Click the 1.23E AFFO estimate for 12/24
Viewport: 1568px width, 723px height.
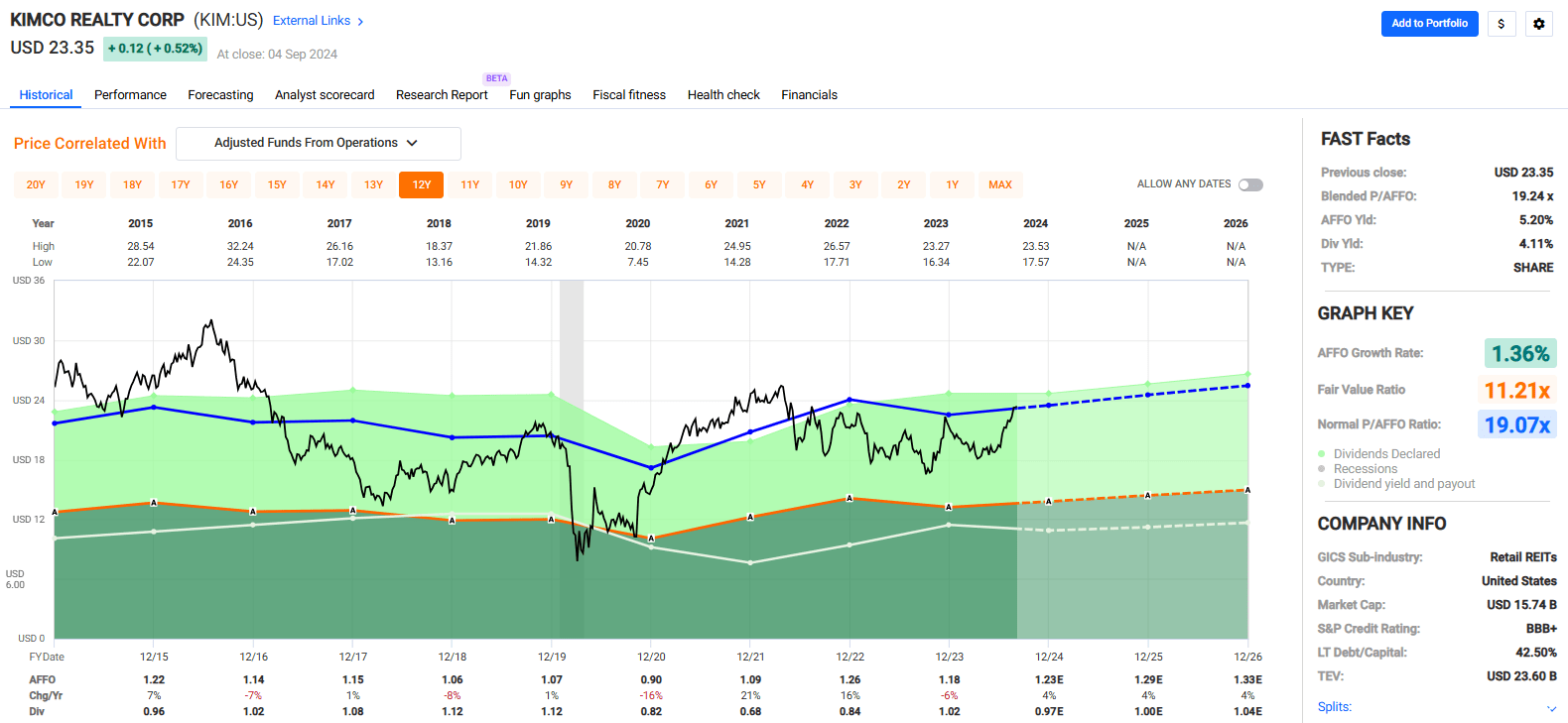(x=1049, y=680)
